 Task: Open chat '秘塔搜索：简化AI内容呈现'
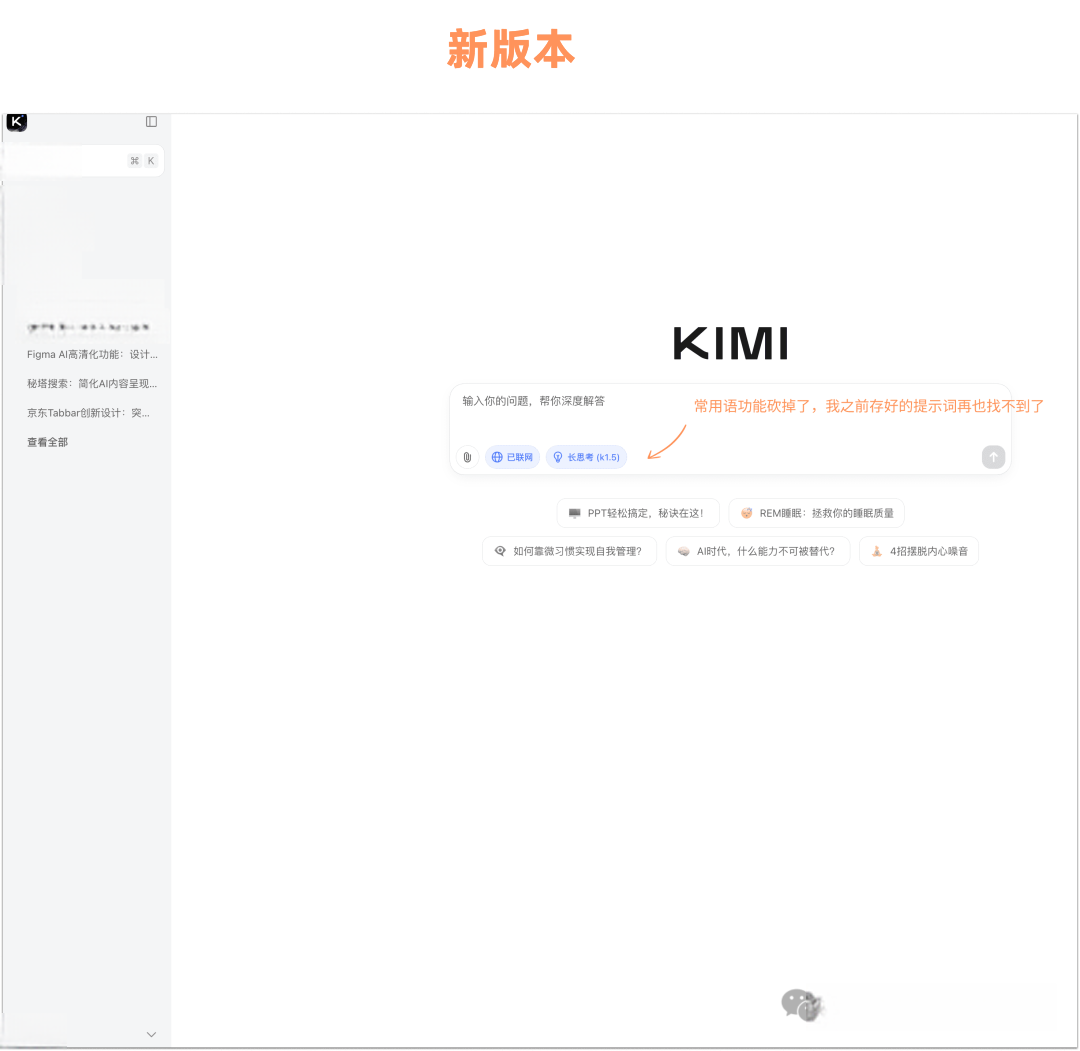(92, 384)
